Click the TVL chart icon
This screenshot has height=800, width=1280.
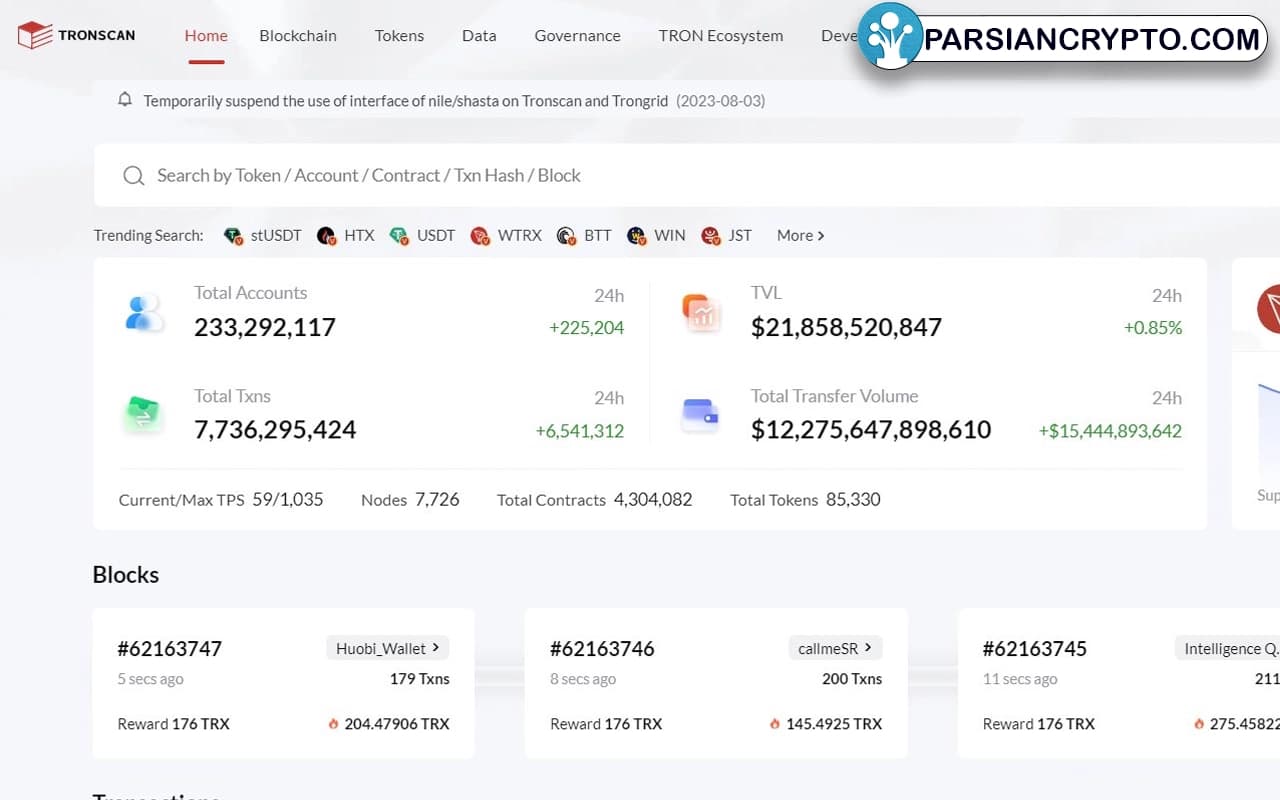pos(701,313)
